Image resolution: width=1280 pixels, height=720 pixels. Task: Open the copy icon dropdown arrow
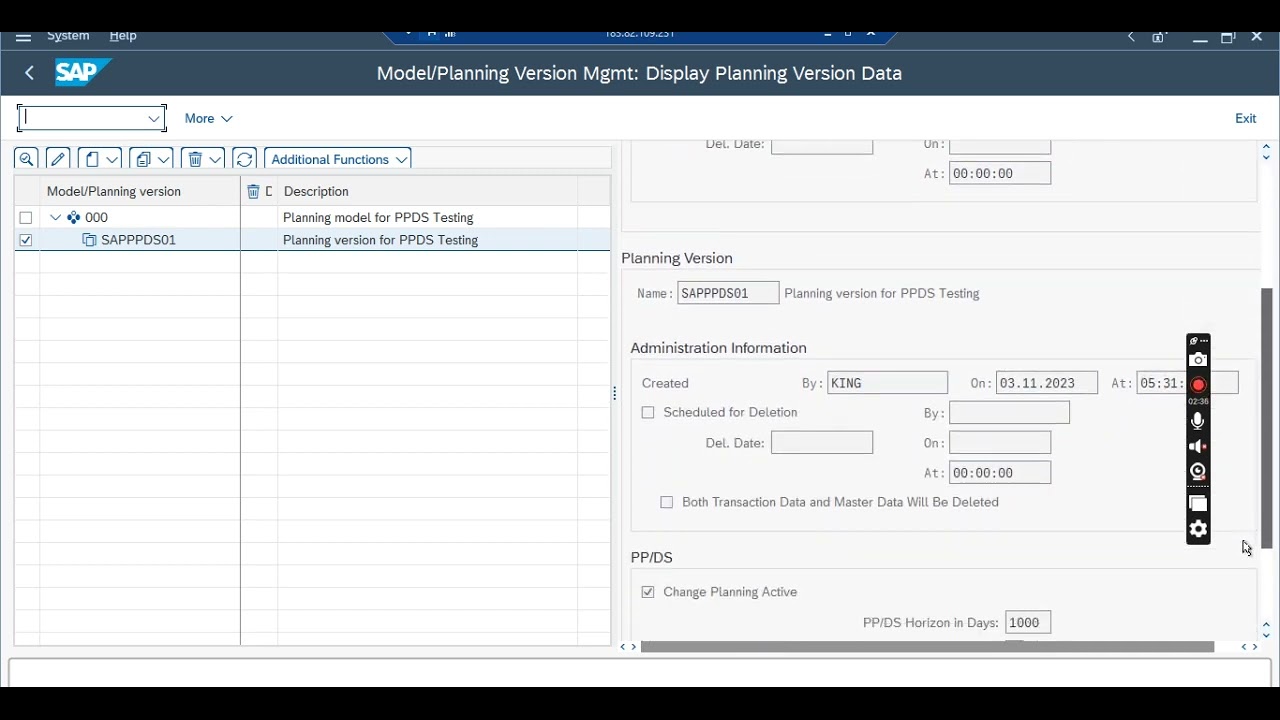163,159
